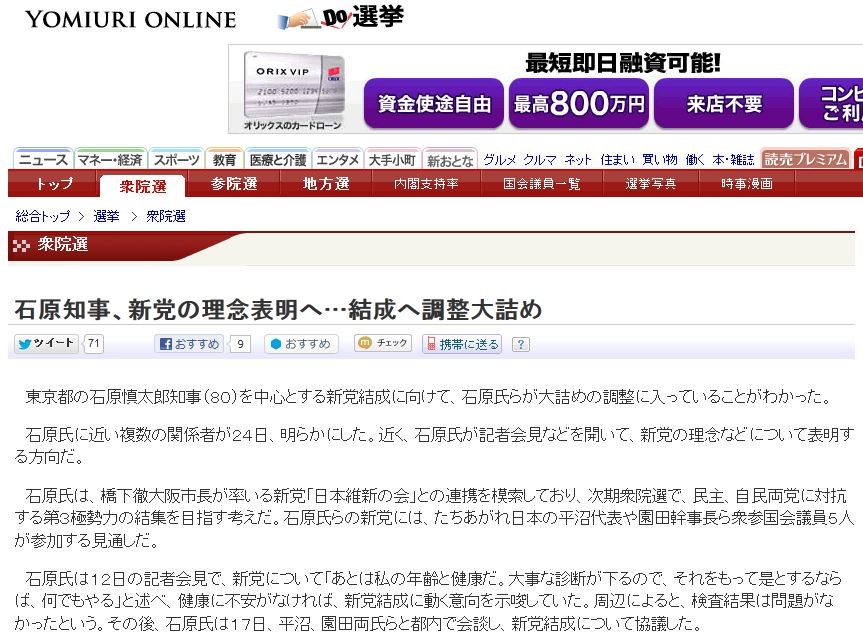The height and width of the screenshot is (641, 863).
Task: Click the Facebook おすすめ button
Action: (x=189, y=344)
